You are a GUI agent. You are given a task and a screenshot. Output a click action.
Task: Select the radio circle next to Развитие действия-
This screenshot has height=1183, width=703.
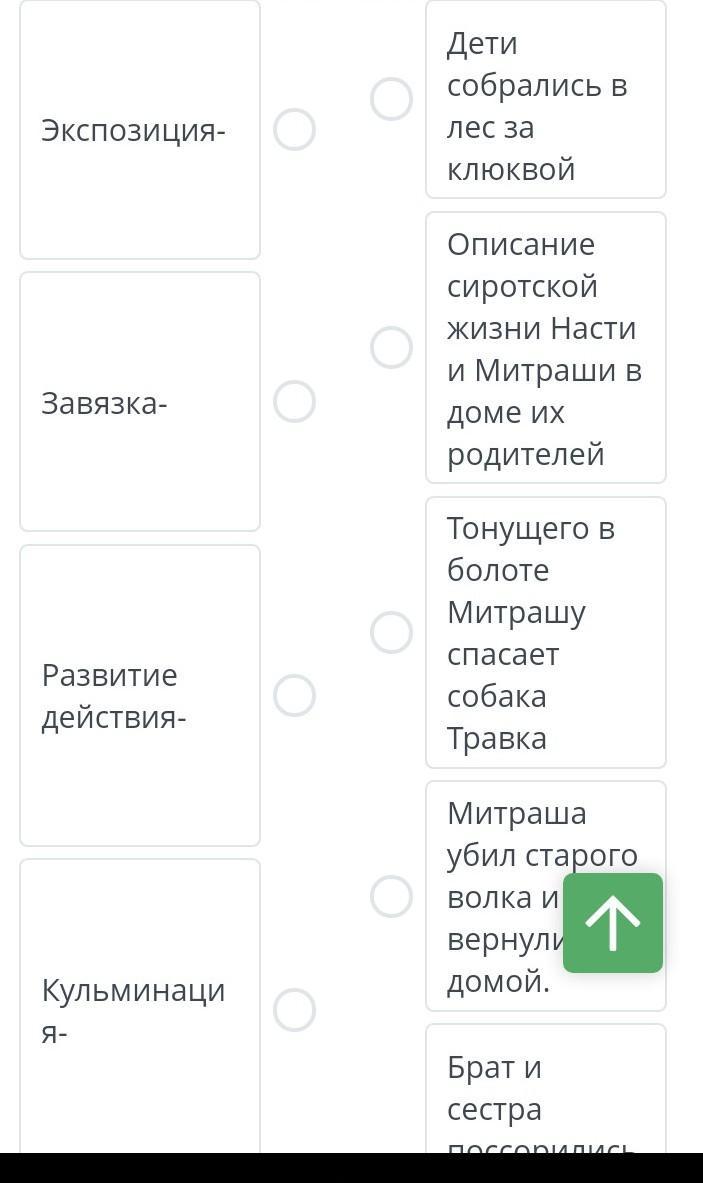click(294, 696)
